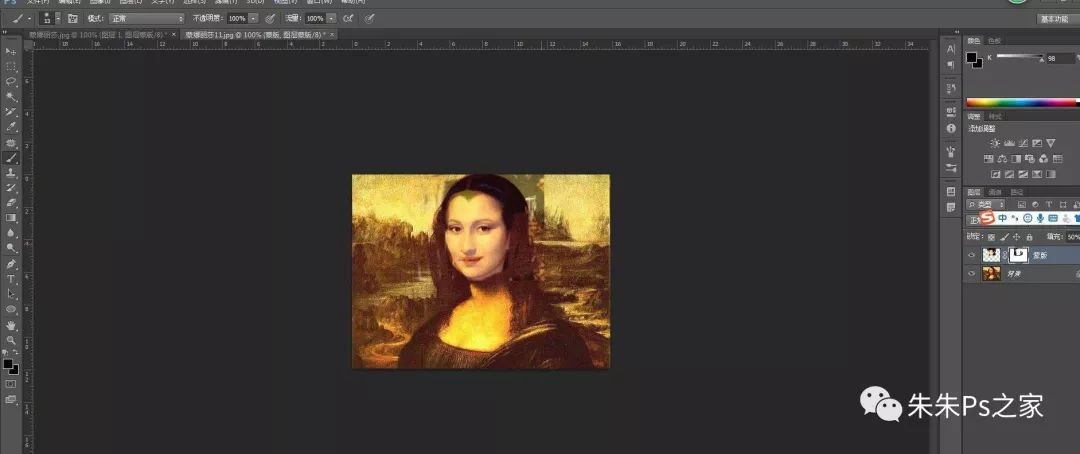This screenshot has width=1080, height=454.
Task: Select the Healing Brush tool
Action: (11, 143)
